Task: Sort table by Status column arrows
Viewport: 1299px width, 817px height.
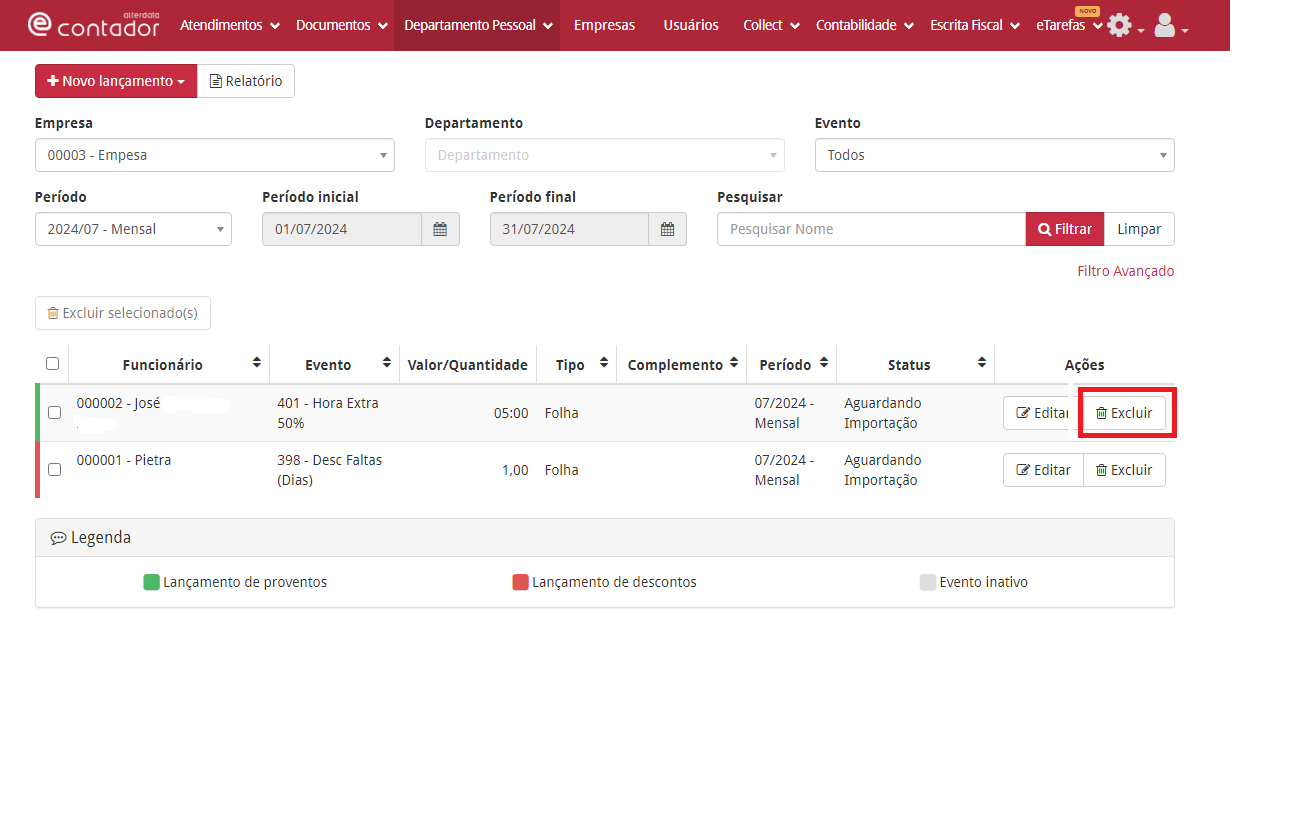Action: tap(982, 362)
